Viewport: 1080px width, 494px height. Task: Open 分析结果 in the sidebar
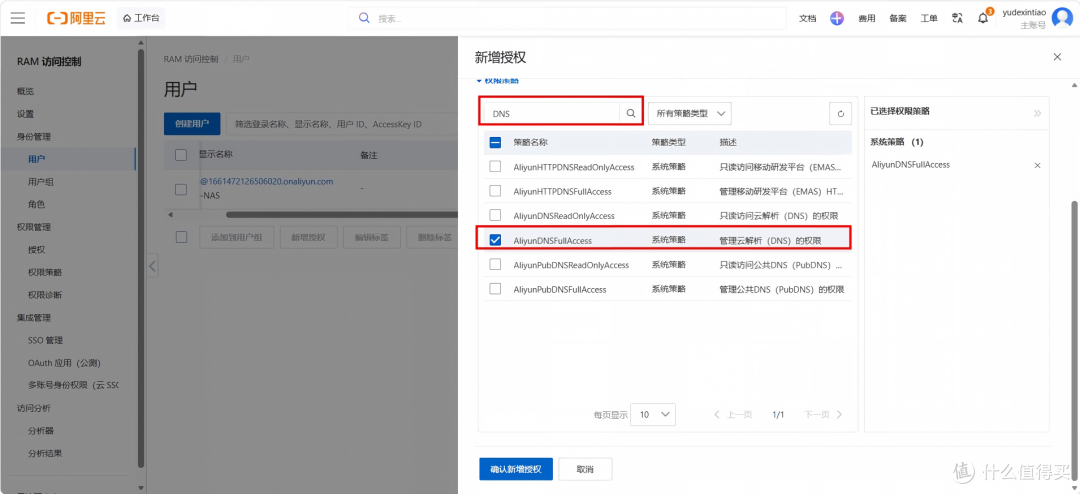point(45,453)
